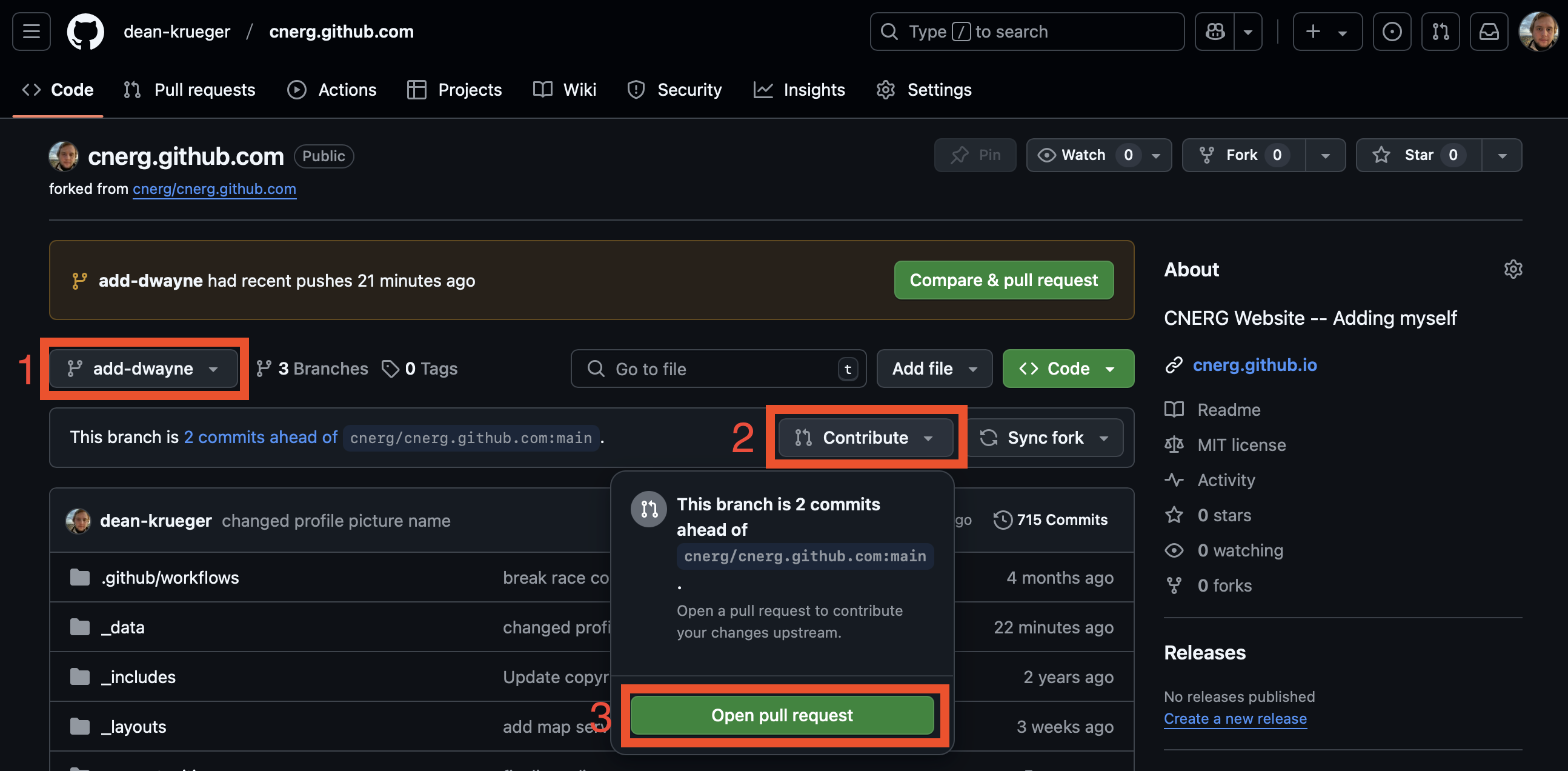Open the 2 commits ahead of link
The image size is (1568, 771).
click(261, 437)
